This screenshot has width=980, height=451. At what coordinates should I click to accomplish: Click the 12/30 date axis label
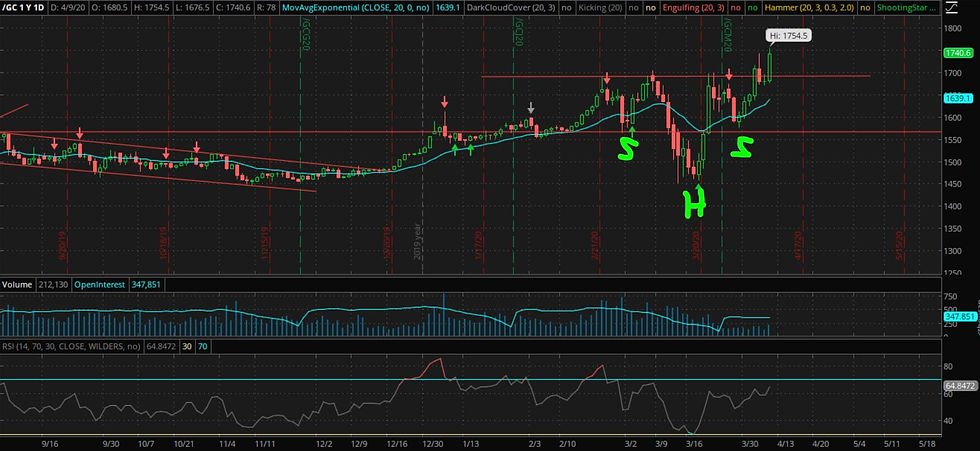432,444
